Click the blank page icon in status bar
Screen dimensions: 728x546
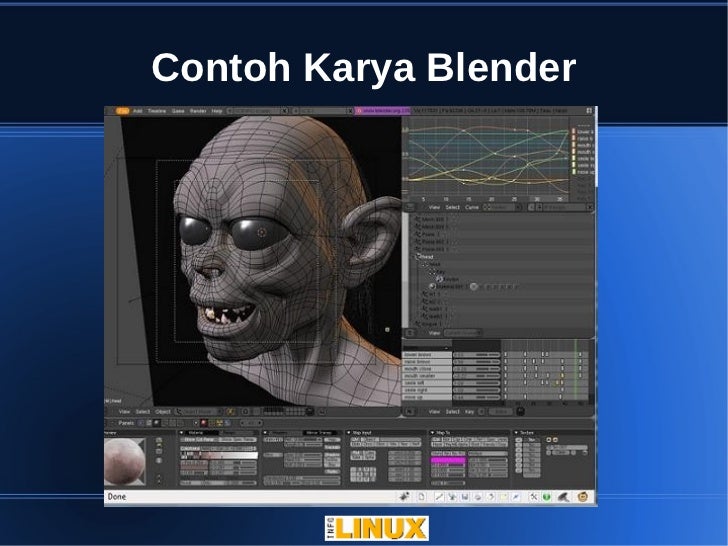pyautogui.click(x=422, y=497)
